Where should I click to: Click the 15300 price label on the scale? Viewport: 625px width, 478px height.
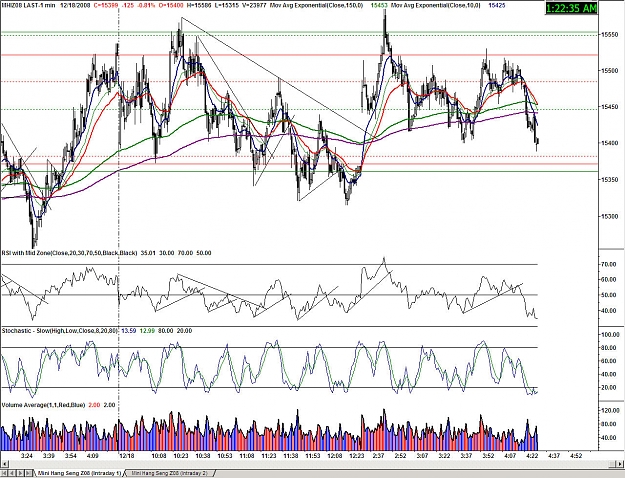click(x=611, y=216)
